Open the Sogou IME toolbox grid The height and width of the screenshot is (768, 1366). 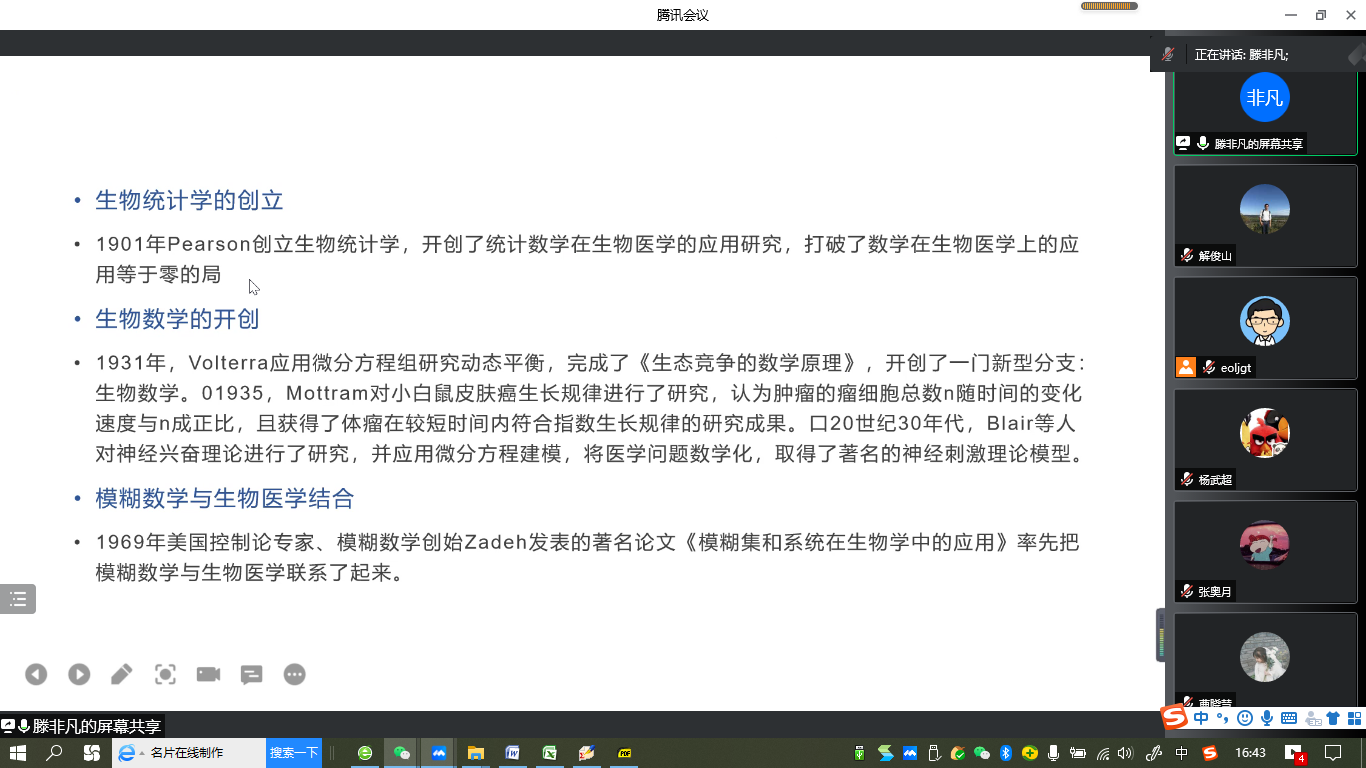[1354, 718]
